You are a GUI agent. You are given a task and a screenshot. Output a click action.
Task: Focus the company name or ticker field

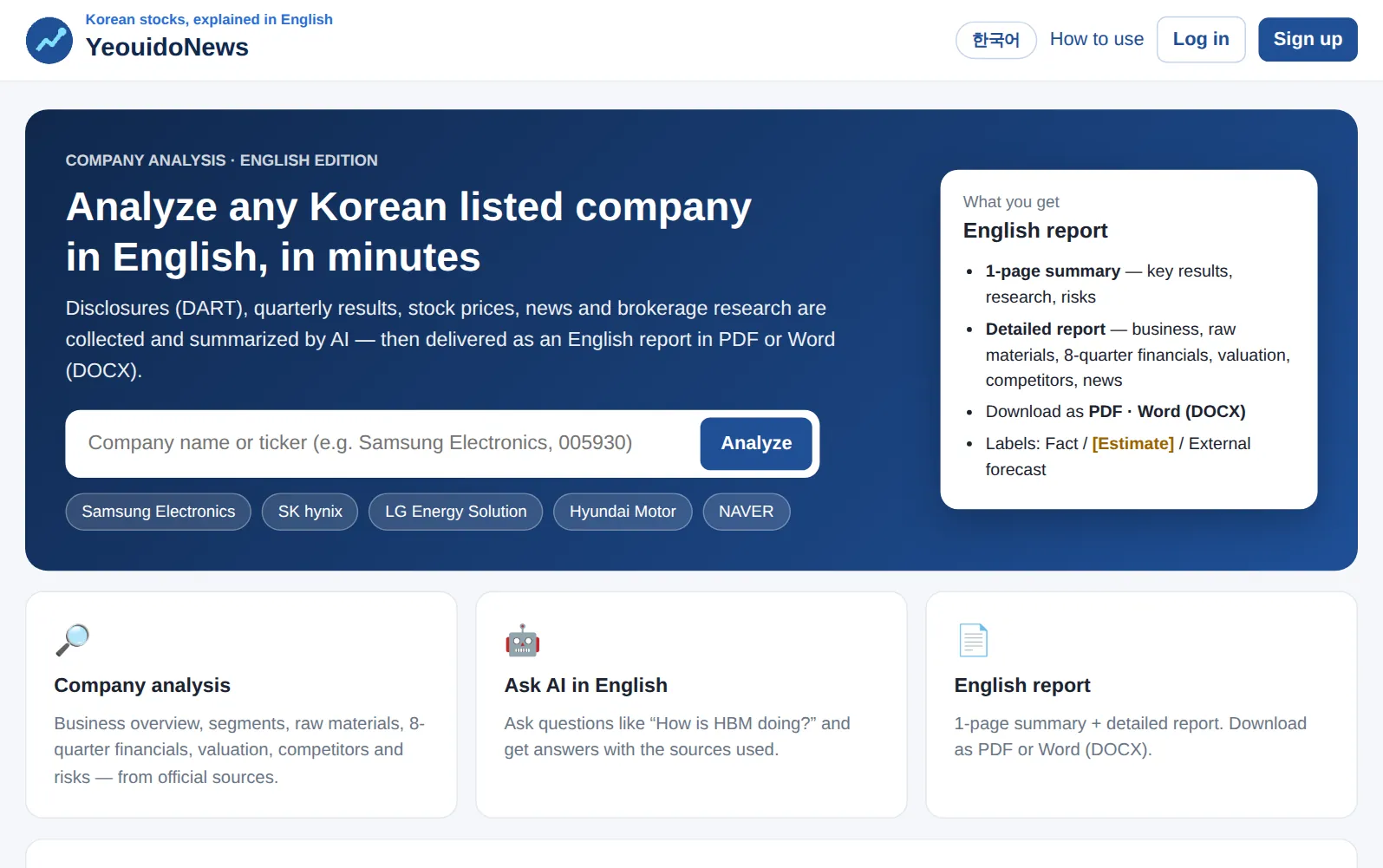(383, 443)
